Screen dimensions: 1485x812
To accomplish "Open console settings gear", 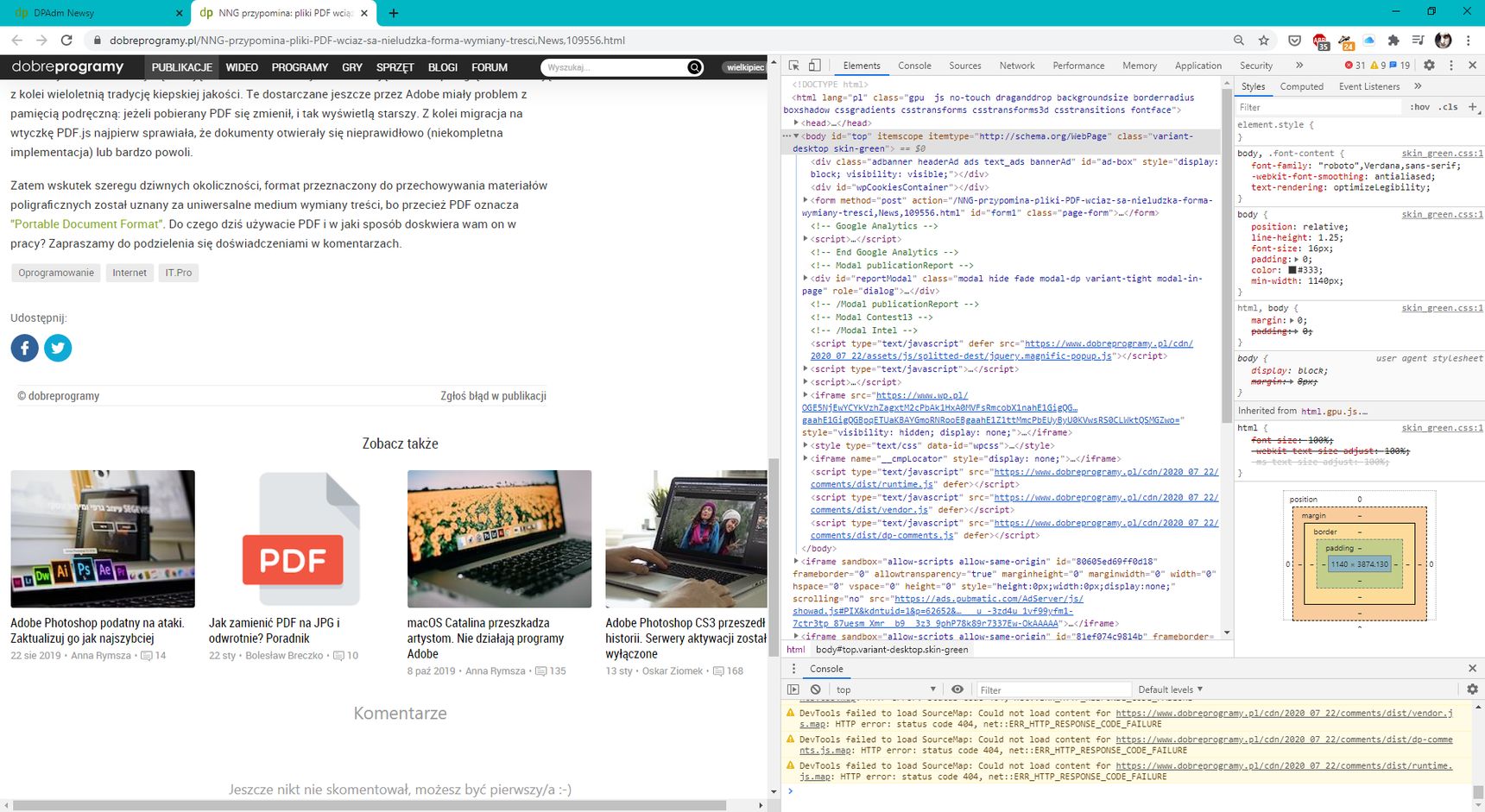I will point(1472,689).
